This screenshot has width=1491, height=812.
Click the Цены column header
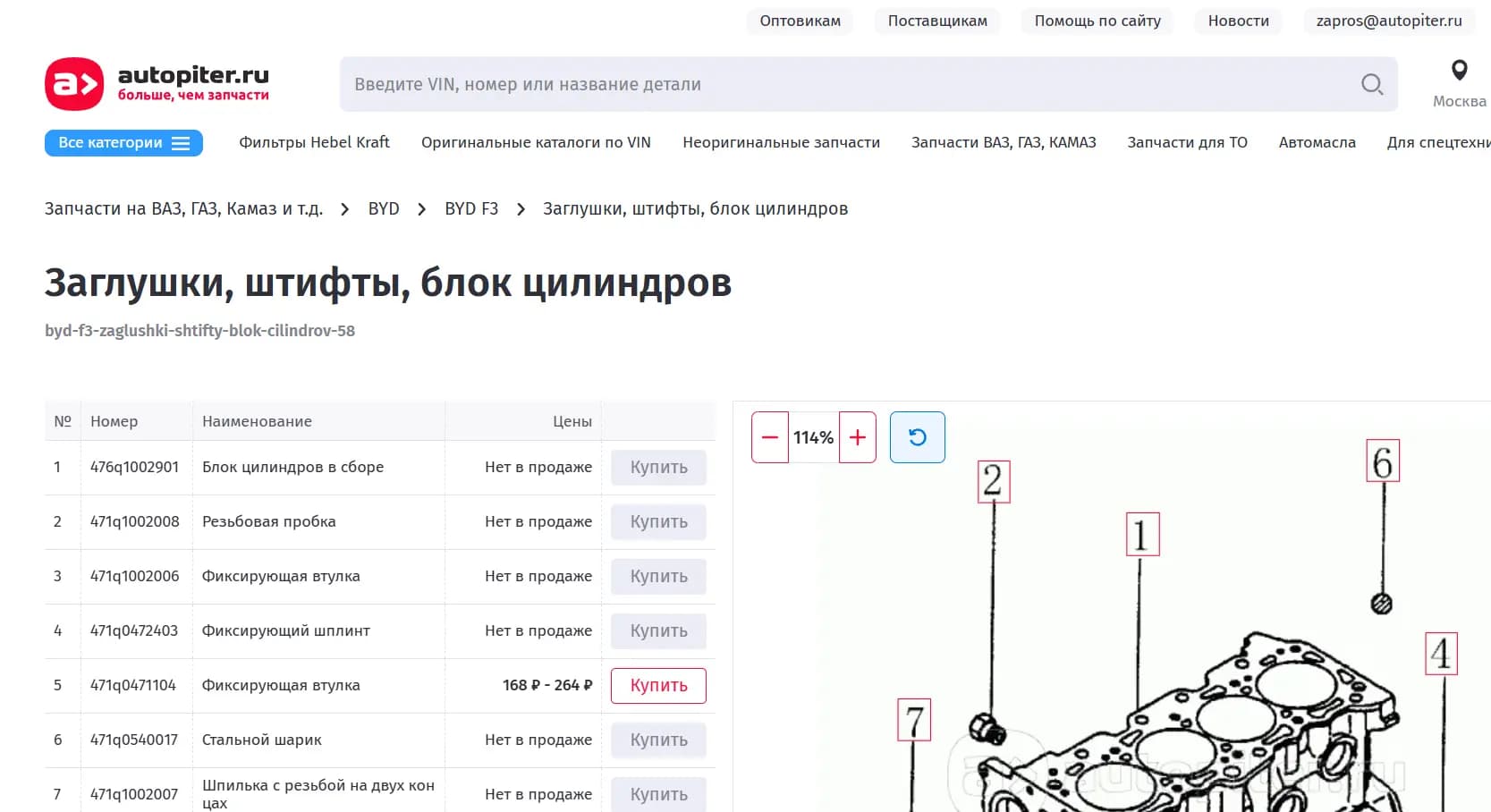pyautogui.click(x=572, y=421)
